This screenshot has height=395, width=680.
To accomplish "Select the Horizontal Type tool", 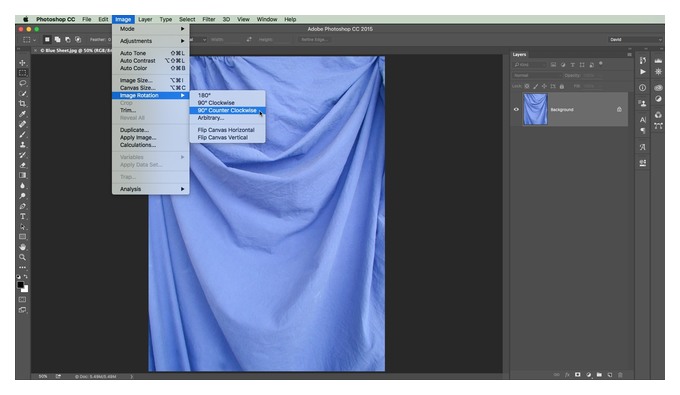I will tap(23, 216).
